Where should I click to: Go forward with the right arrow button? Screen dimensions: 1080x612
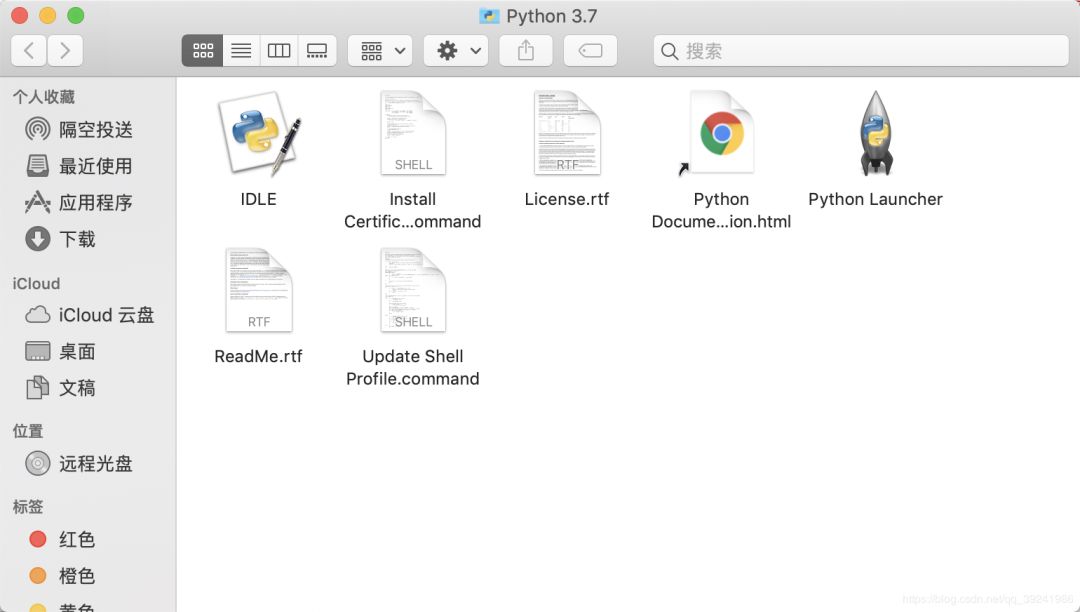coord(65,50)
